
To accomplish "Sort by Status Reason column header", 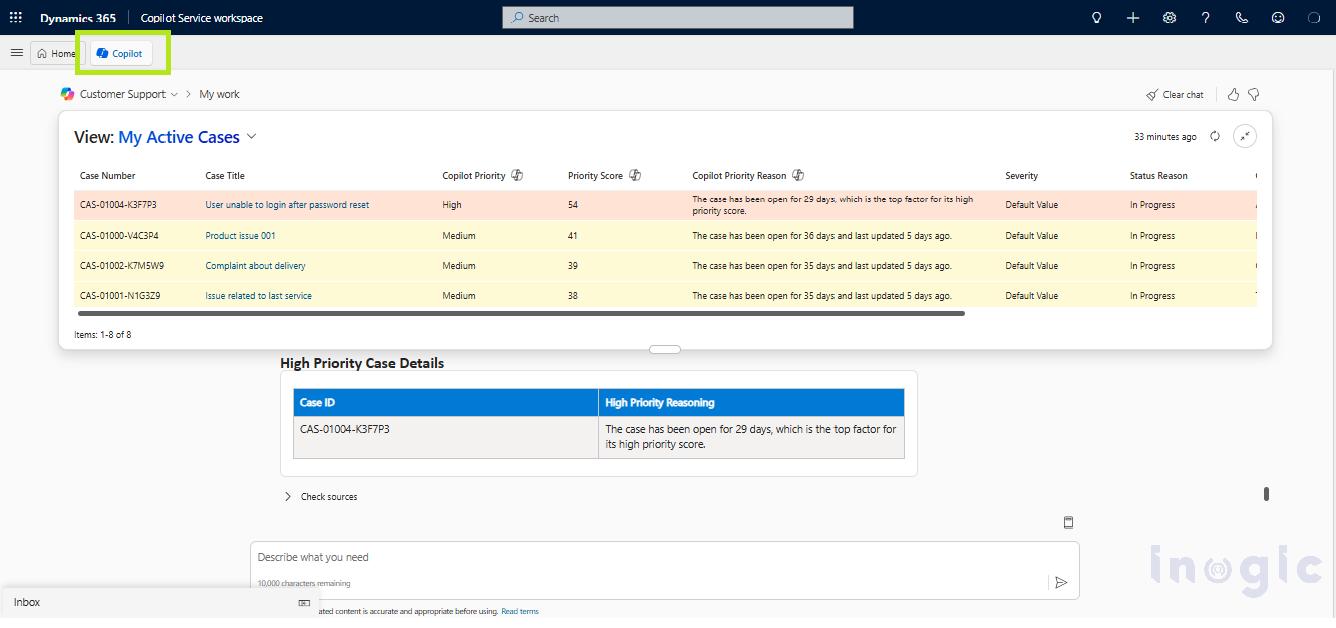I will [x=1159, y=176].
